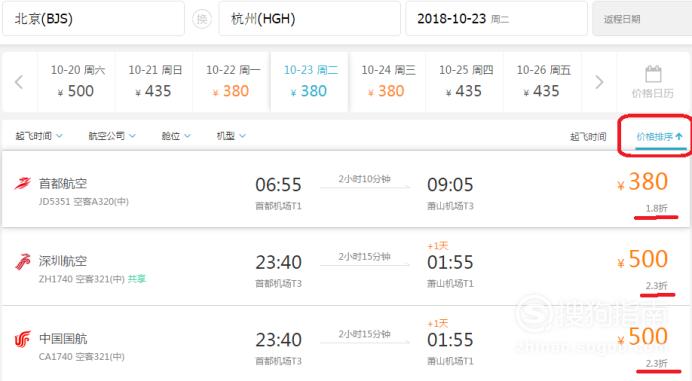Image resolution: width=692 pixels, height=381 pixels.
Task: Expand the 机型 filter dropdown
Action: pos(231,136)
